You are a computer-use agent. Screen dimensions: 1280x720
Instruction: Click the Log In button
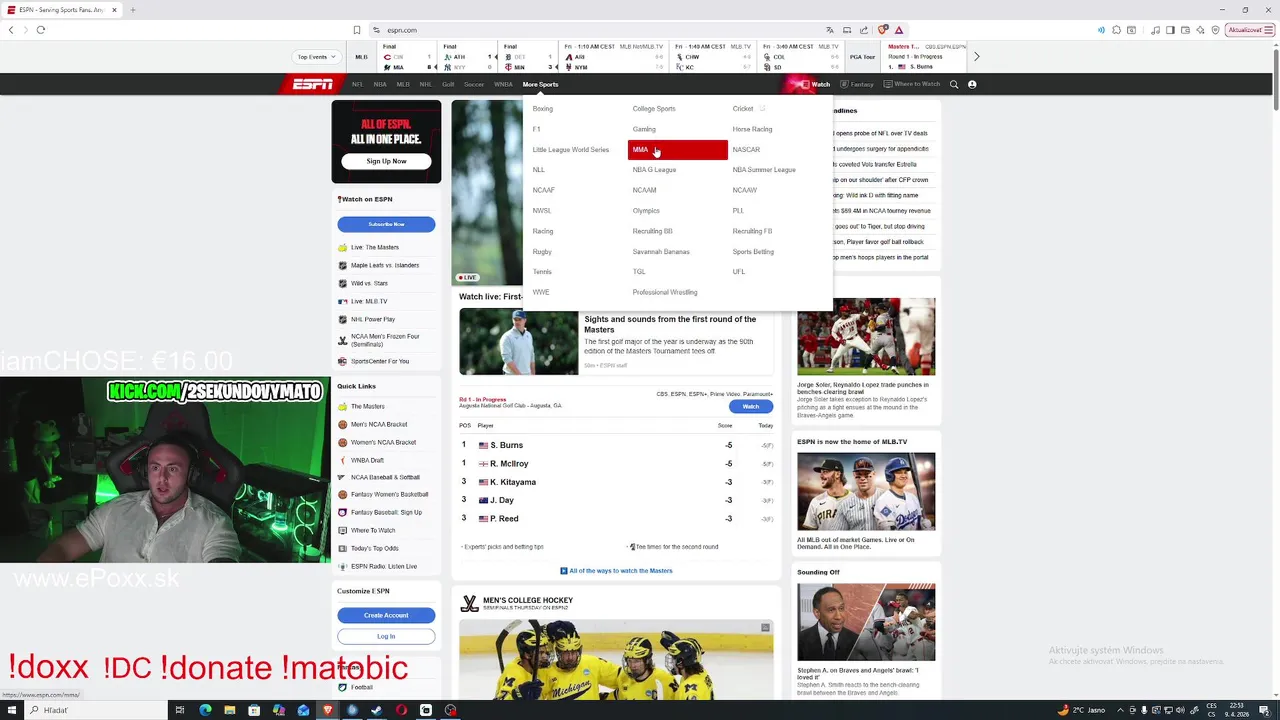[386, 636]
